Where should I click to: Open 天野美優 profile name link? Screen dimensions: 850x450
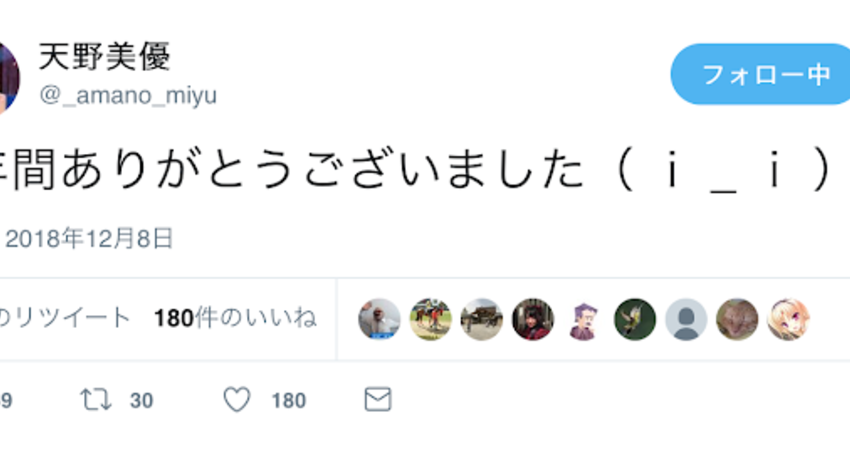coord(104,57)
